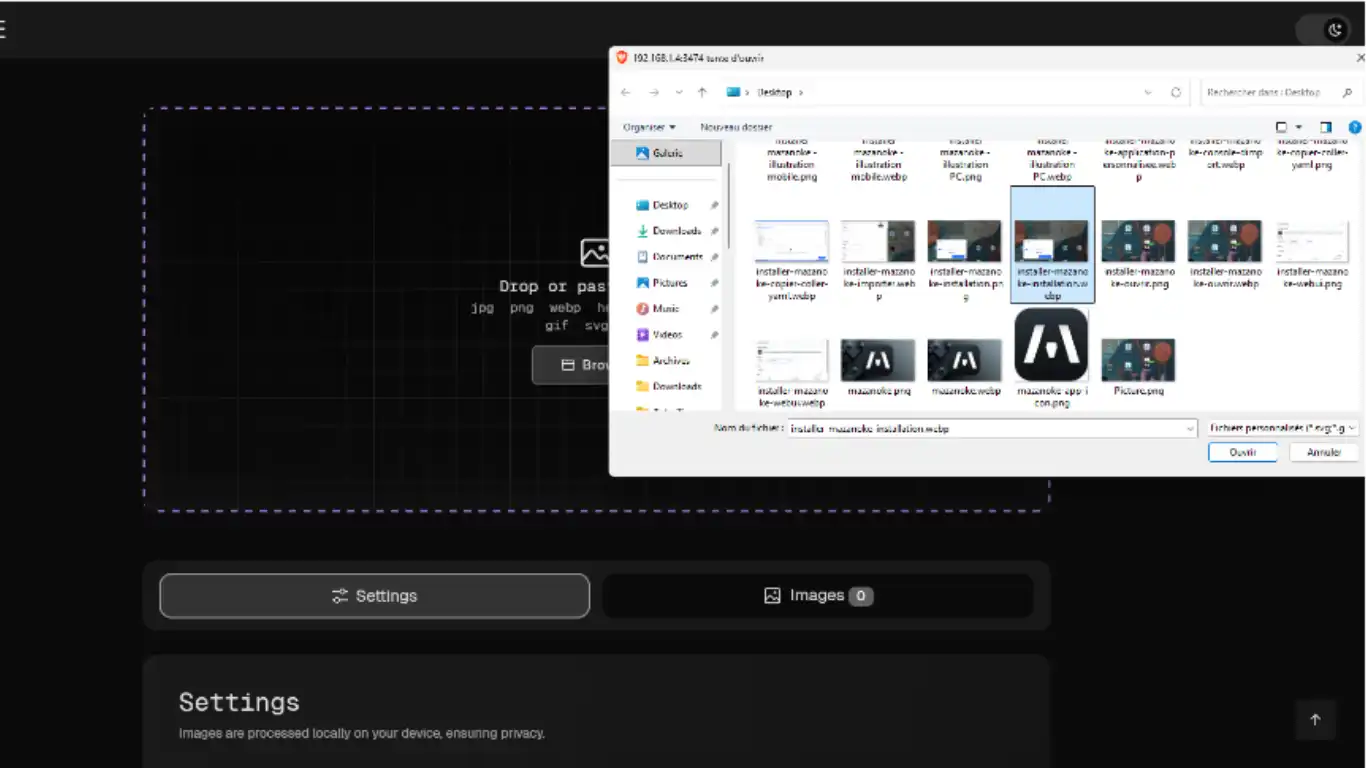Open the Galerie item in sidebar
The image size is (1366, 768).
(x=666, y=153)
